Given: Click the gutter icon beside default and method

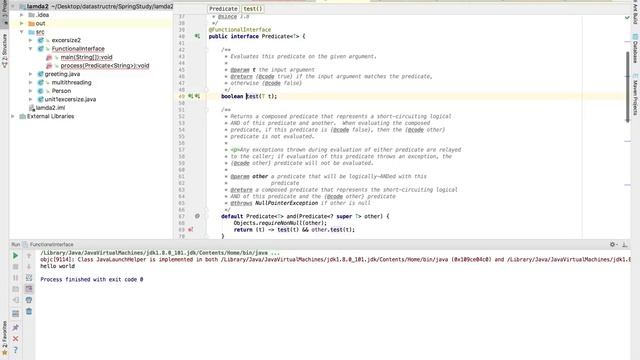Looking at the screenshot, I should pos(197,216).
